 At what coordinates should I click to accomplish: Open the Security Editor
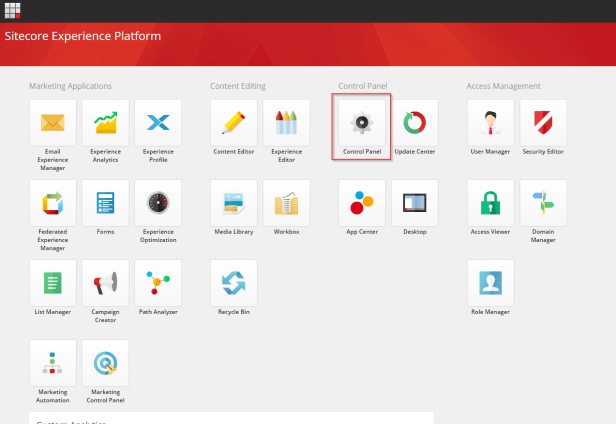click(543, 123)
